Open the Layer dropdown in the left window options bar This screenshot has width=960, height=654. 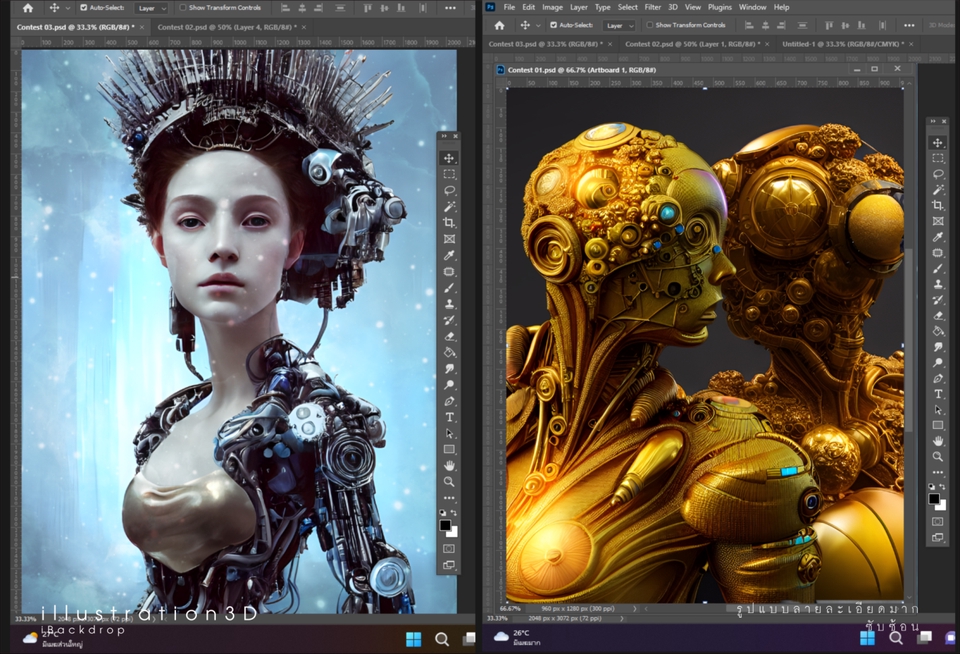(152, 8)
